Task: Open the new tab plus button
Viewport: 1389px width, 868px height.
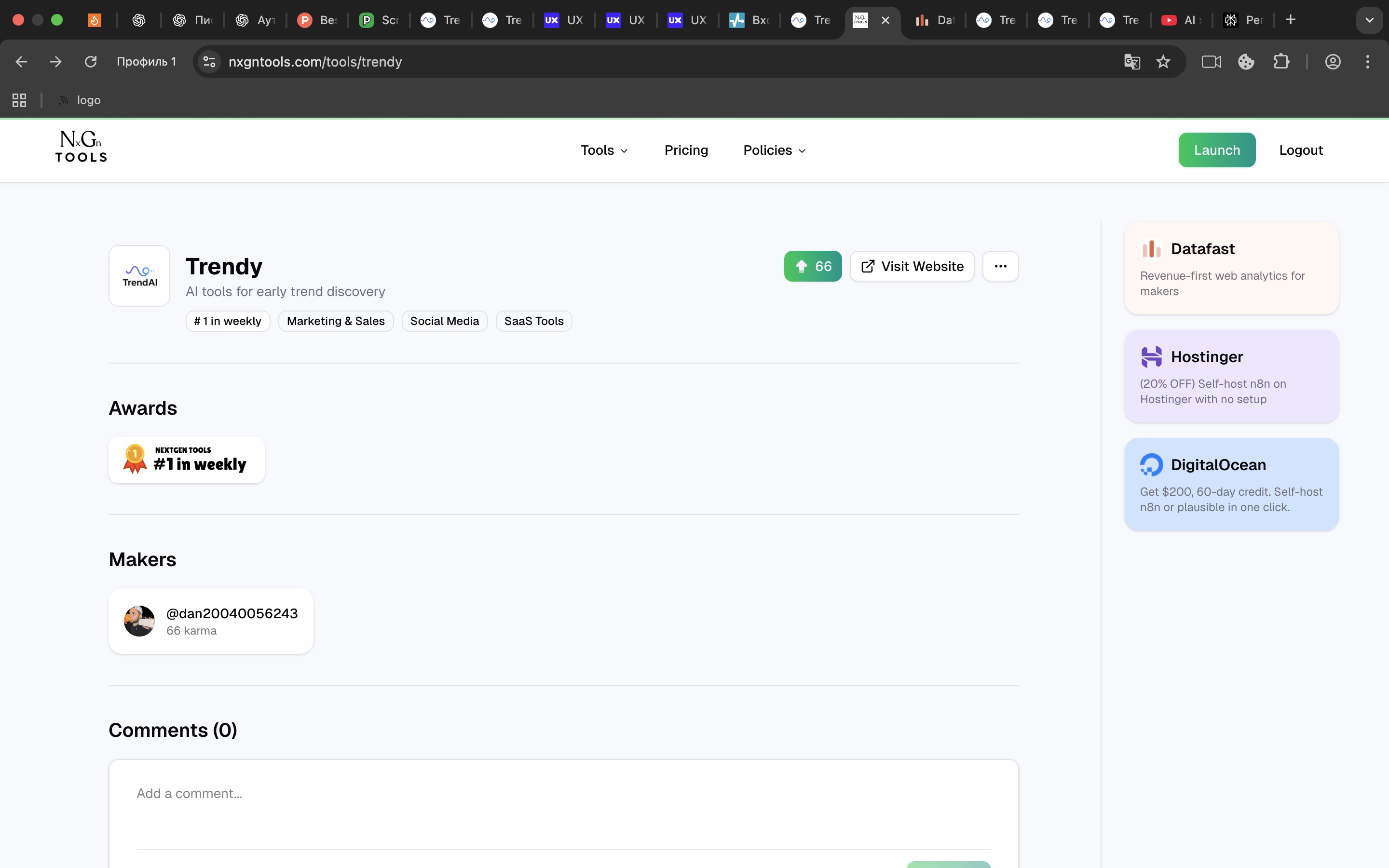Action: [x=1290, y=20]
